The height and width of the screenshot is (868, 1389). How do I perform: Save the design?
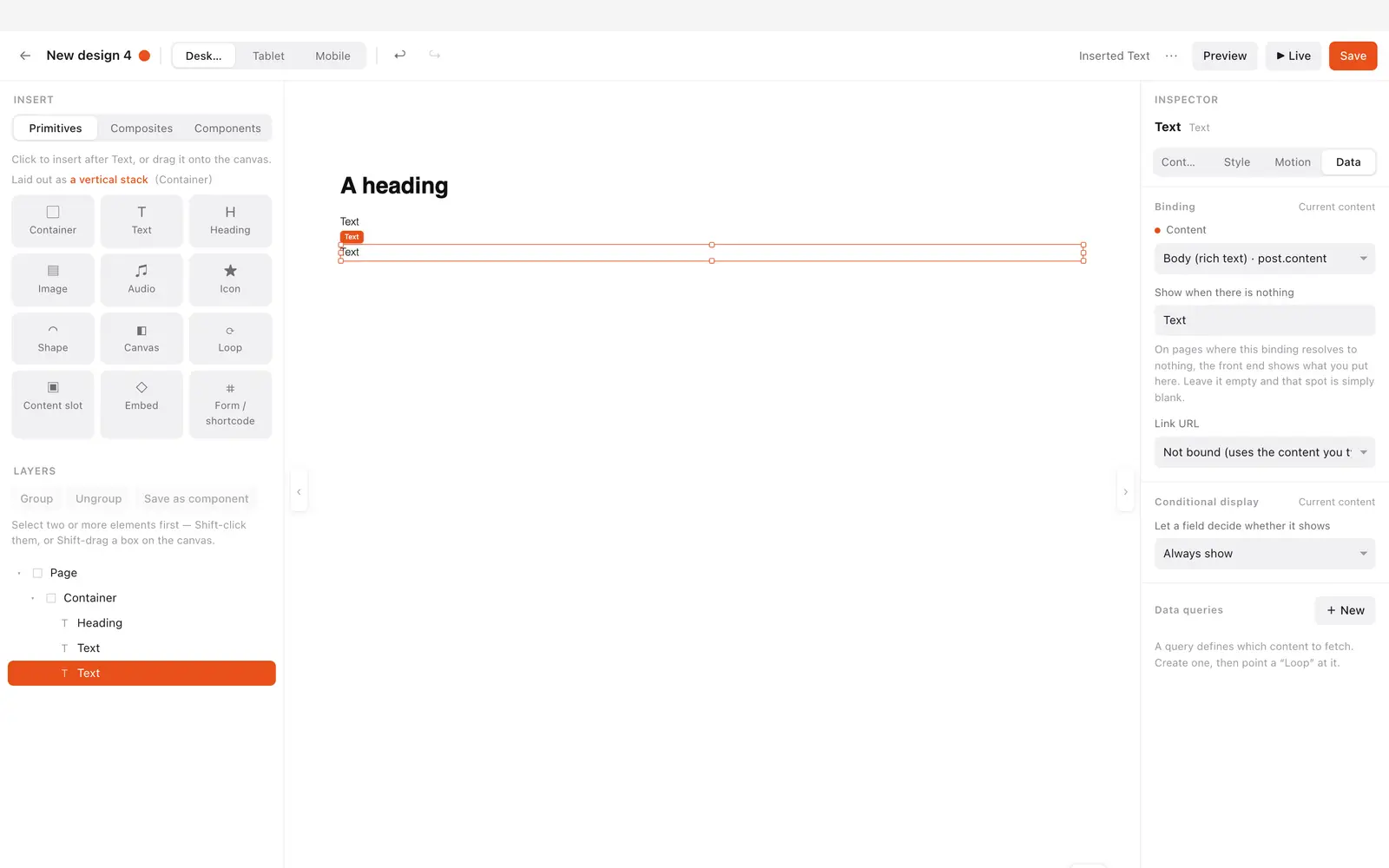click(x=1353, y=56)
